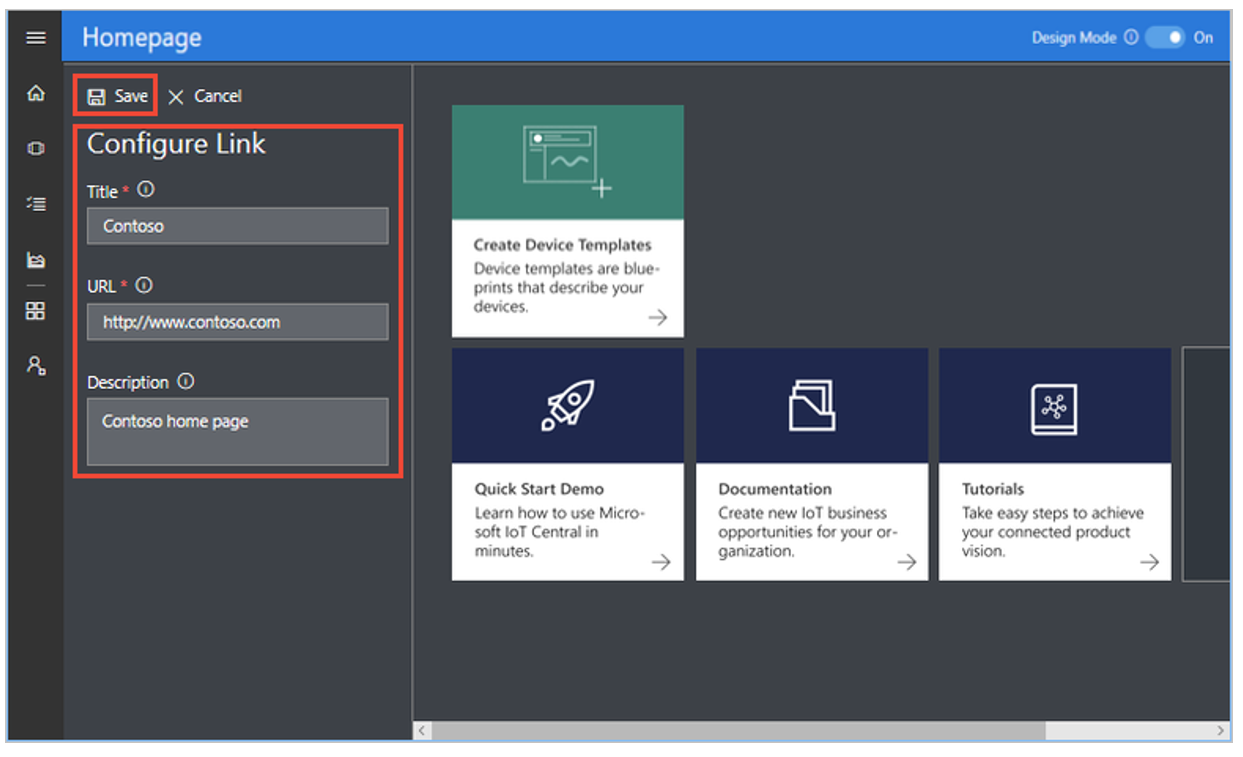This screenshot has height=757, width=1243.
Task: Open the Create Device Templates tile
Action: [568, 221]
